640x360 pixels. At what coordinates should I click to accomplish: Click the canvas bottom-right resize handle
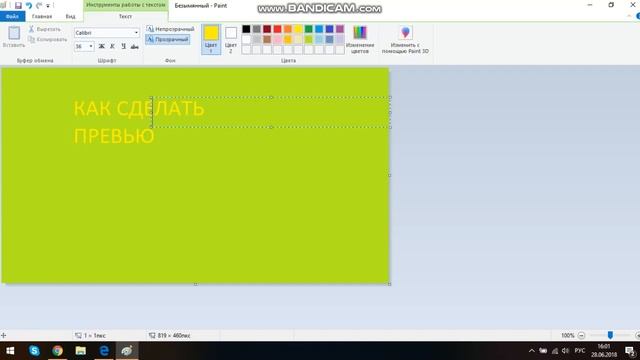click(389, 284)
